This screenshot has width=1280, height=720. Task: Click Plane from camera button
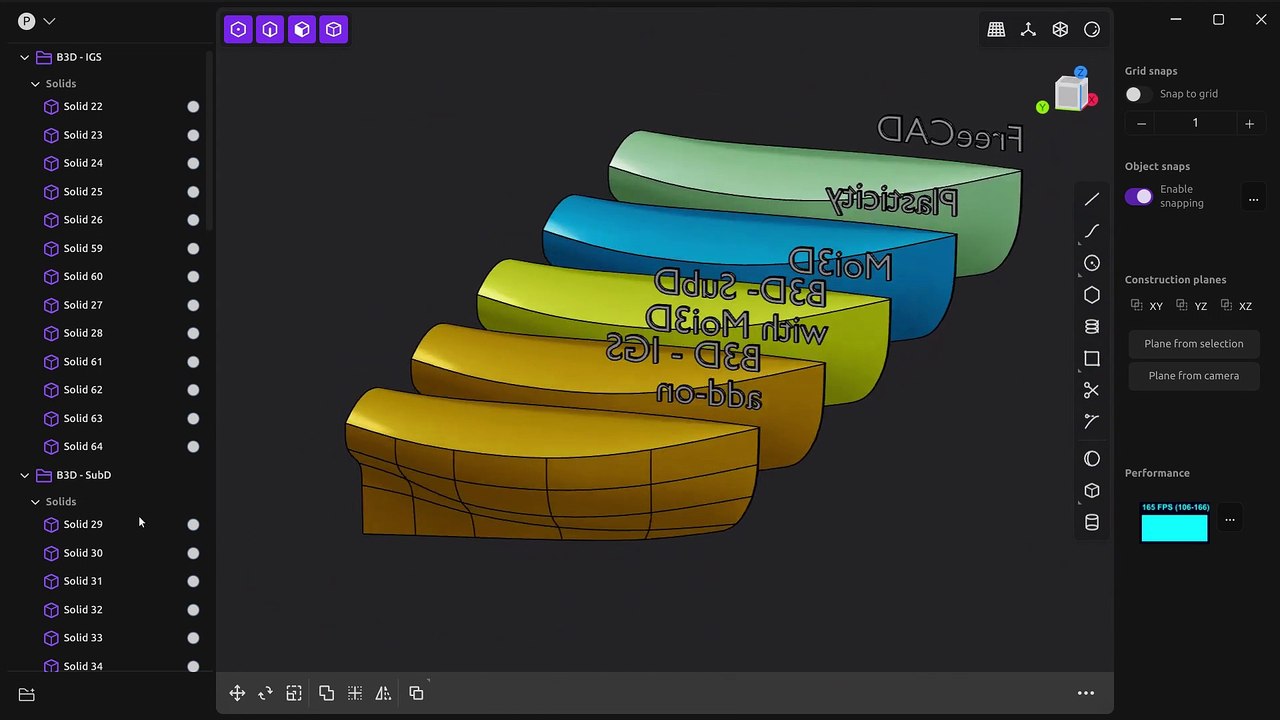[1194, 376]
